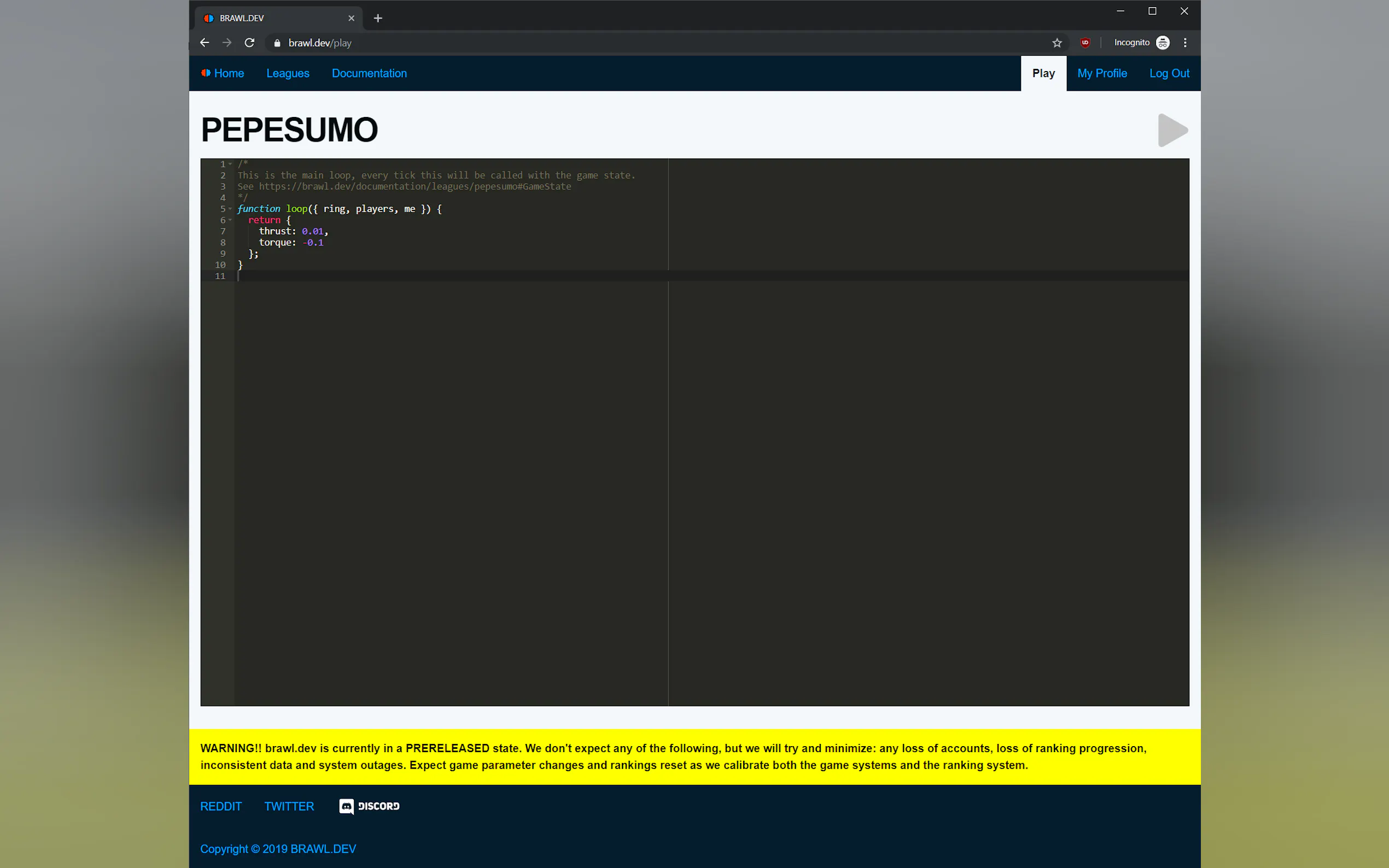The image size is (1389, 868).
Task: Click the torque value -0.1
Action: (x=313, y=242)
